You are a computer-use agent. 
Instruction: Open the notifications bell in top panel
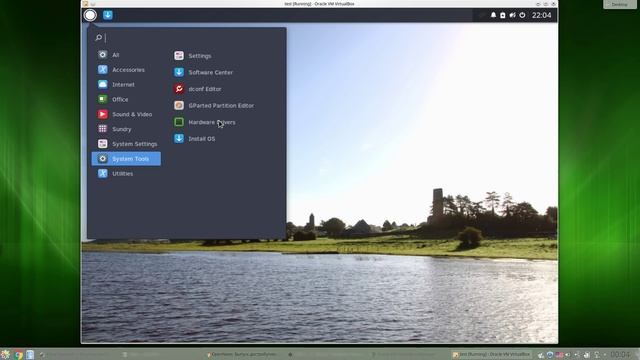tap(493, 15)
